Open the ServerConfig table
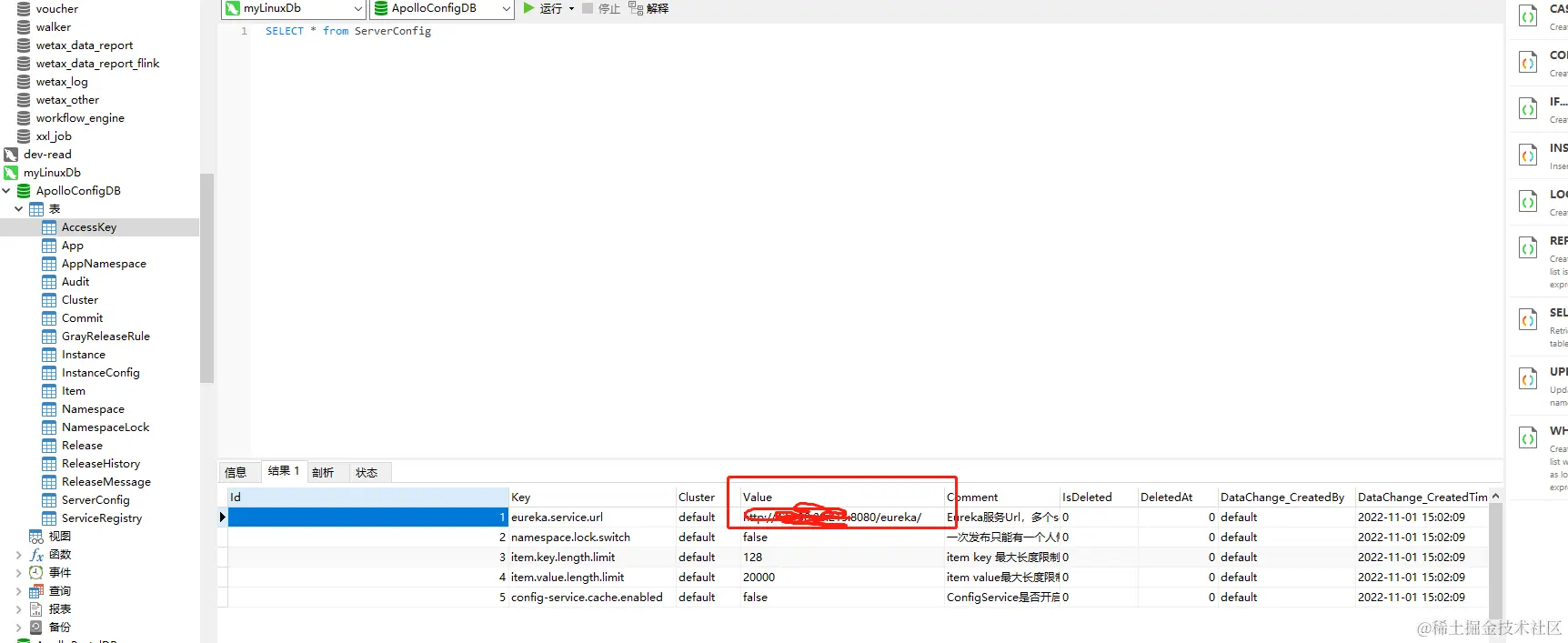Image resolution: width=1568 pixels, height=643 pixels. [x=95, y=500]
